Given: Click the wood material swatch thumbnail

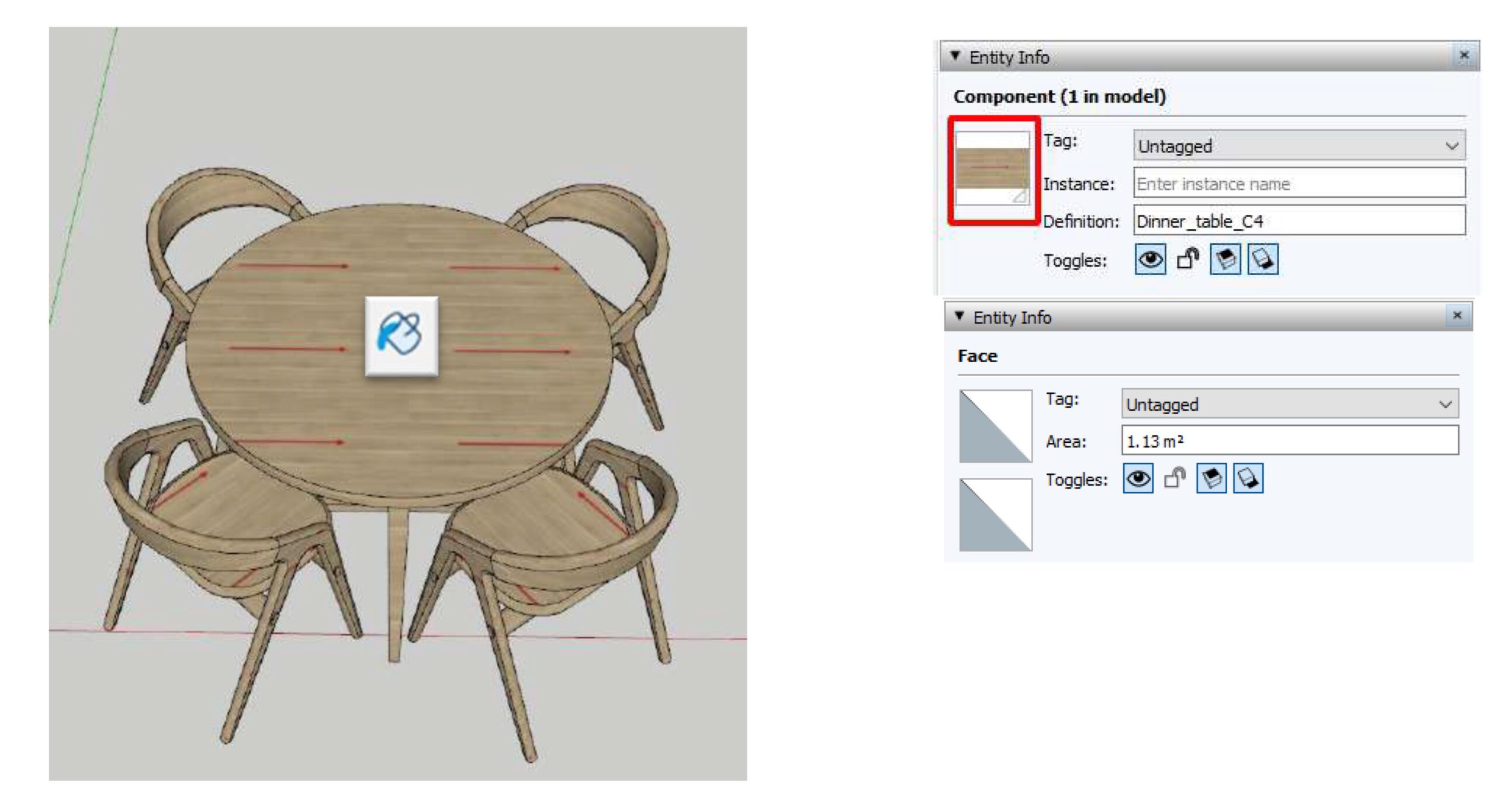Looking at the screenshot, I should pyautogui.click(x=992, y=168).
